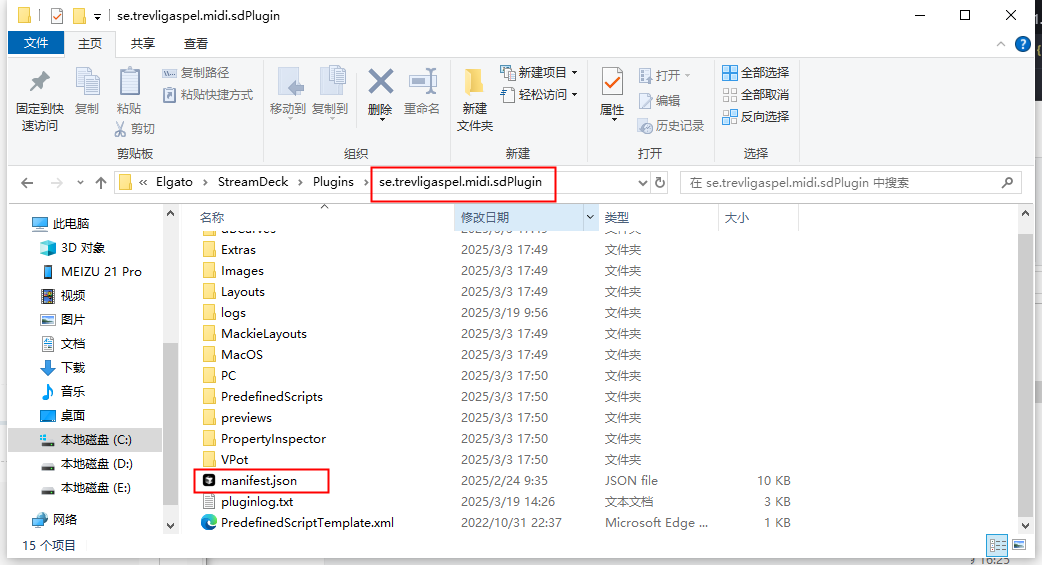Screen dimensions: 1042x565
Task: Select Network (网络) in sidebar
Action: click(55, 519)
